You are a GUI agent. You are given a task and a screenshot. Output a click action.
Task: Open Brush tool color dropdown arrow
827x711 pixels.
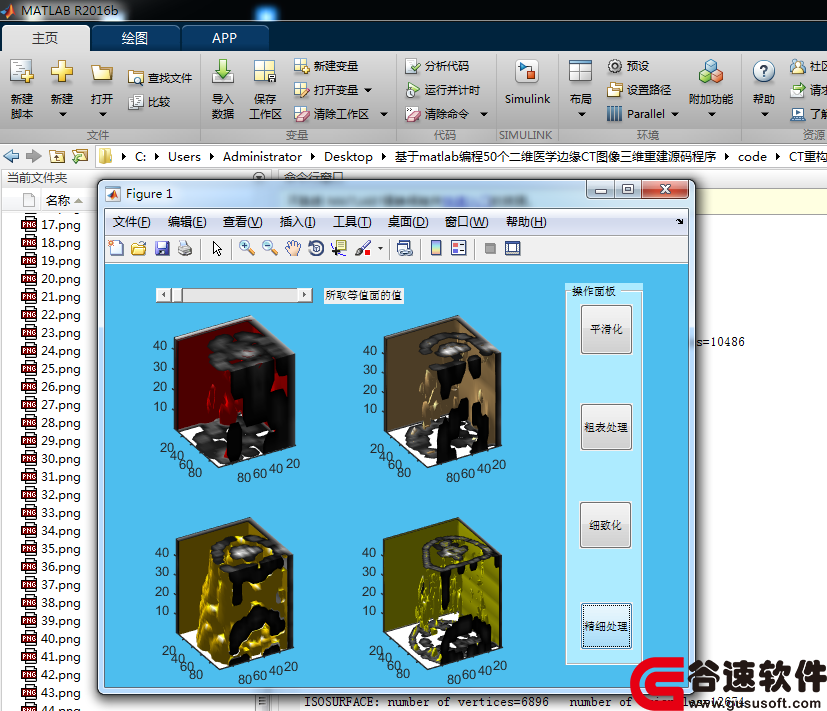380,248
